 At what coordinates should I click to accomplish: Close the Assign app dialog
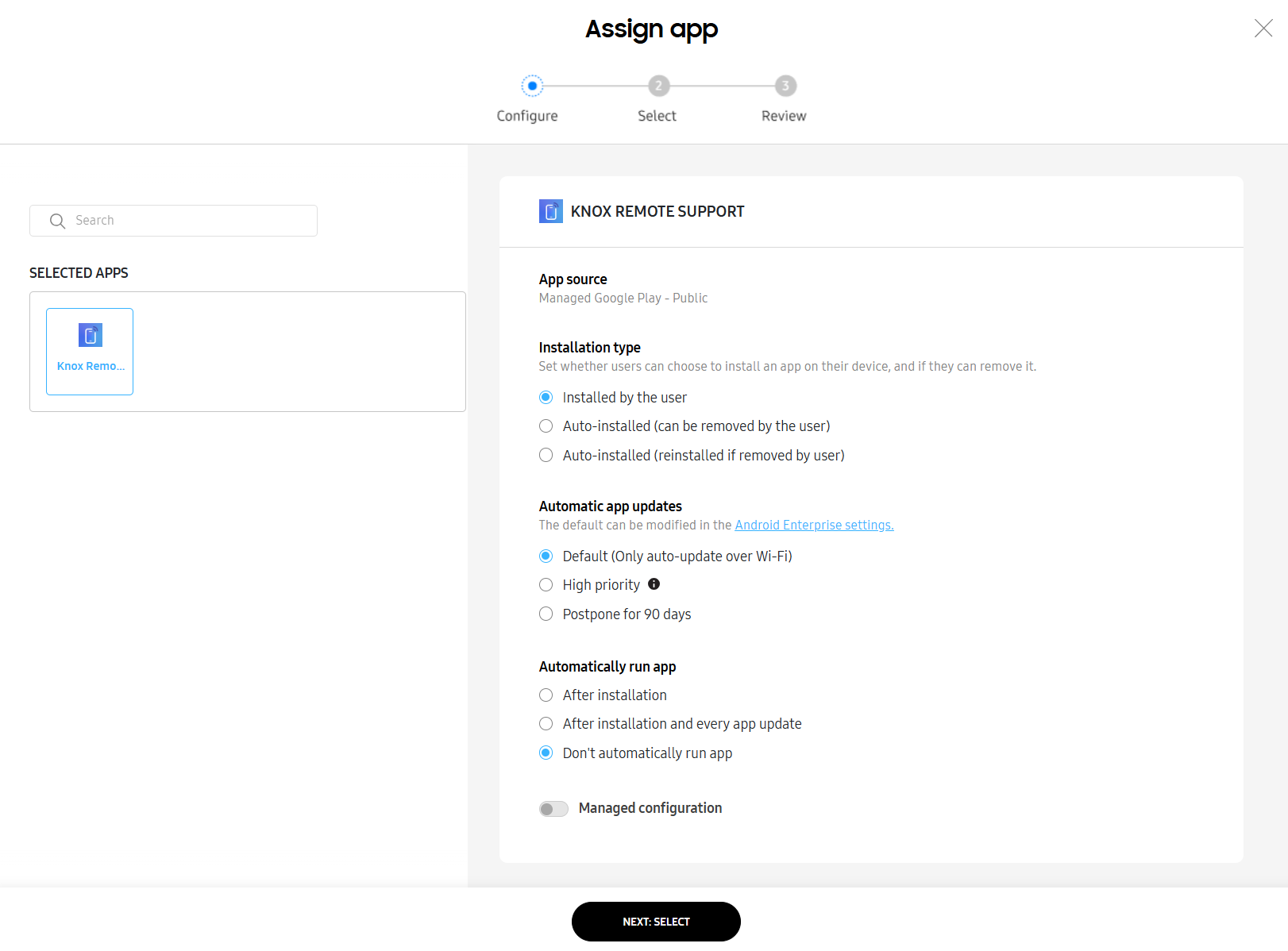(x=1263, y=29)
